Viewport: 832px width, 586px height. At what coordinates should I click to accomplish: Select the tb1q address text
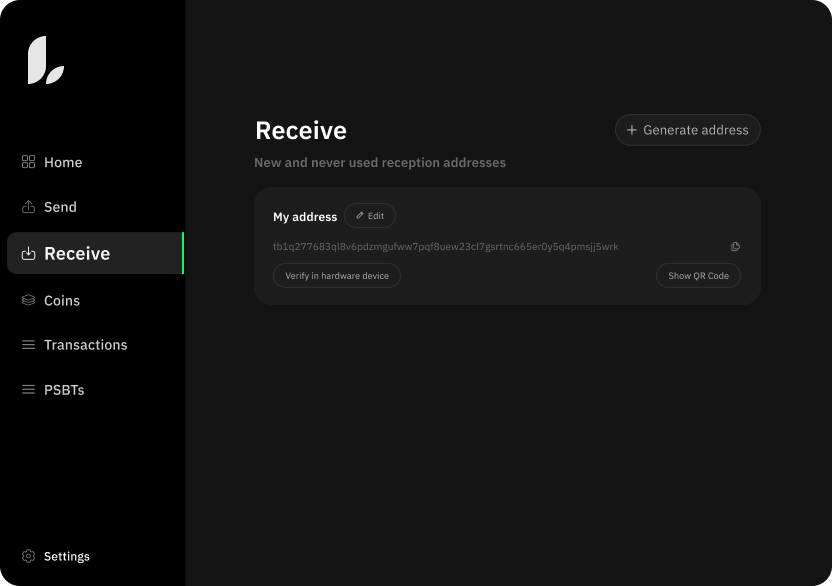(x=446, y=247)
